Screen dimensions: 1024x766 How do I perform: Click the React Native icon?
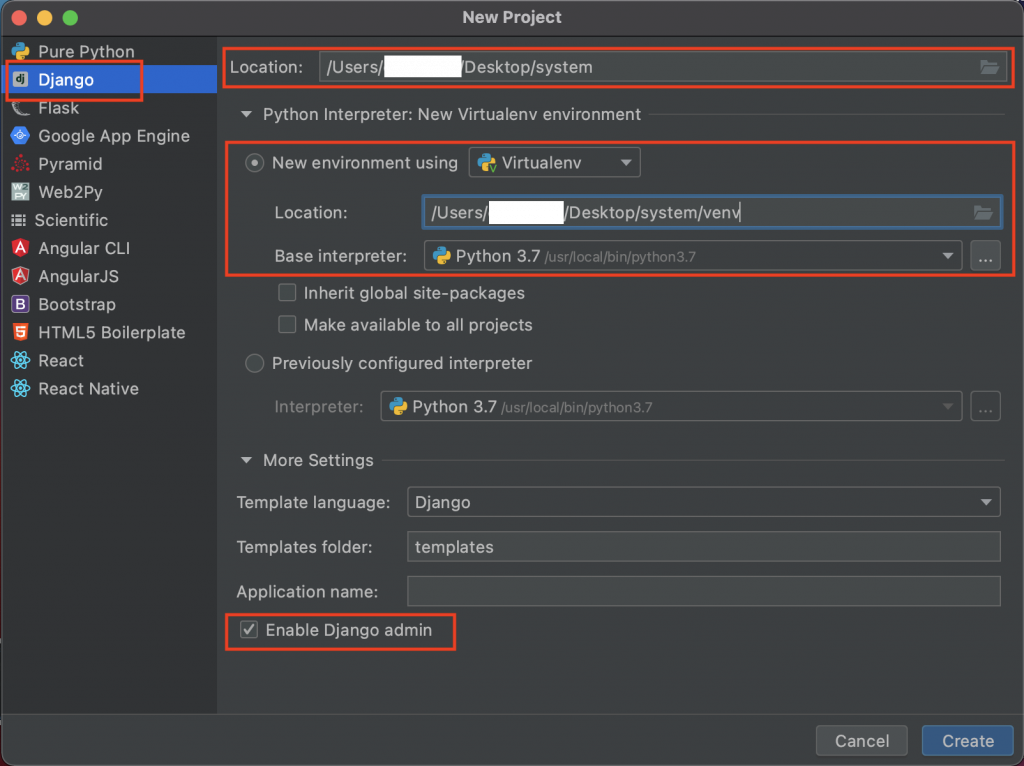20,389
